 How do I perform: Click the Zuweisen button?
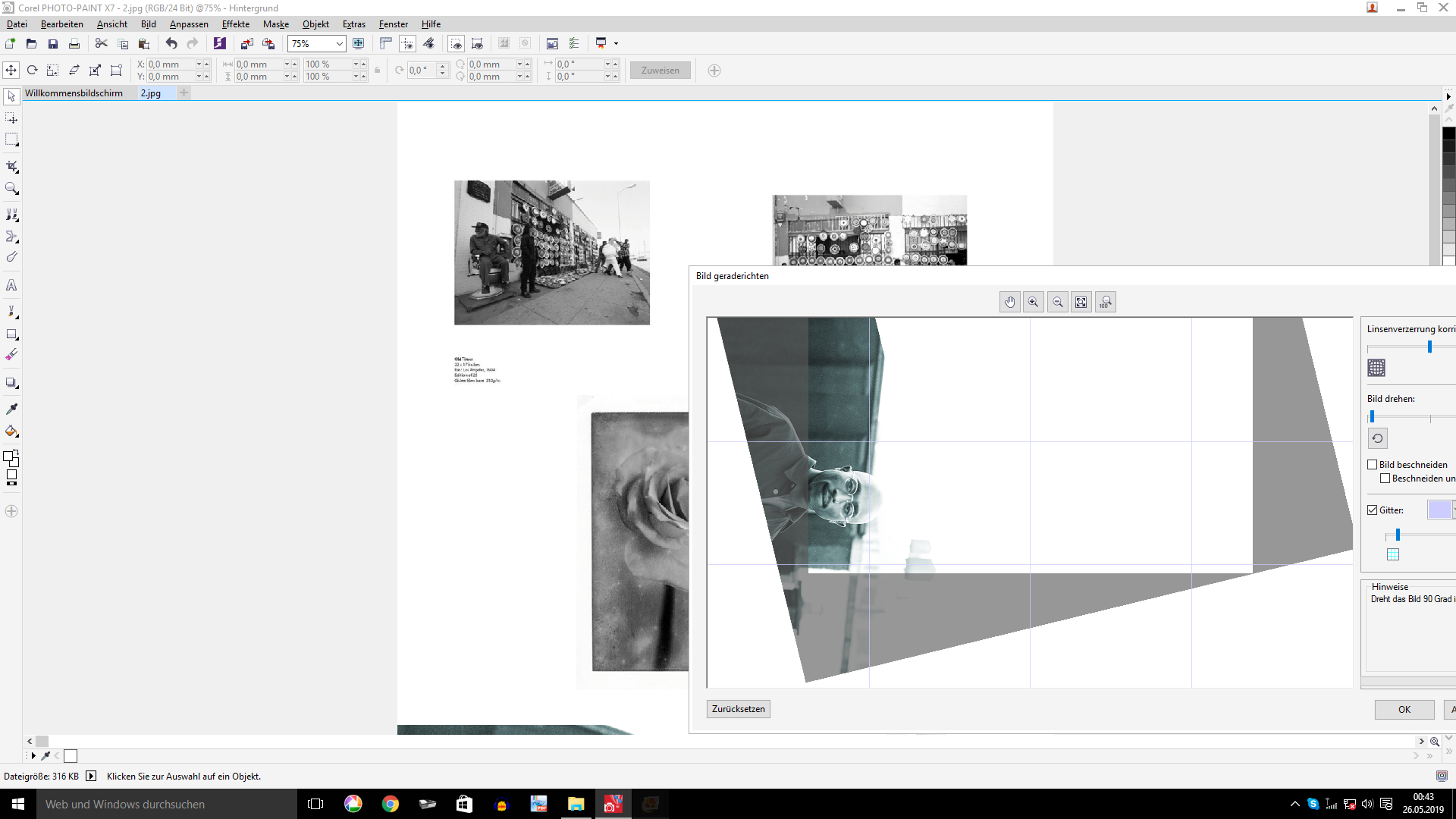coord(661,71)
